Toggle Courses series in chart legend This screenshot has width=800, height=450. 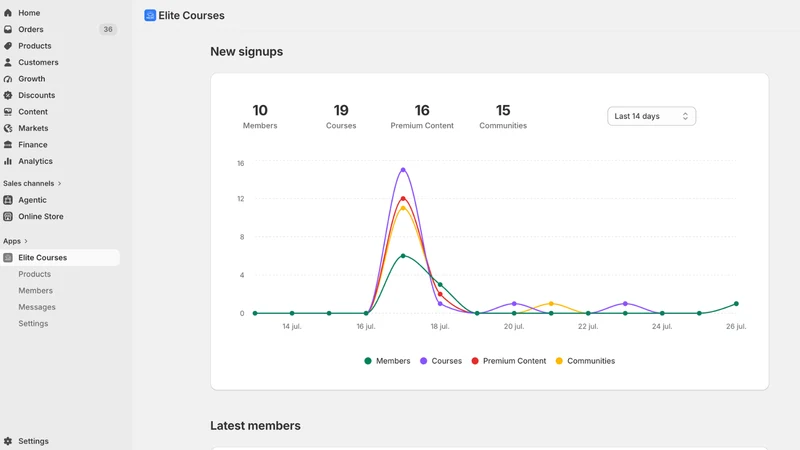pos(441,361)
